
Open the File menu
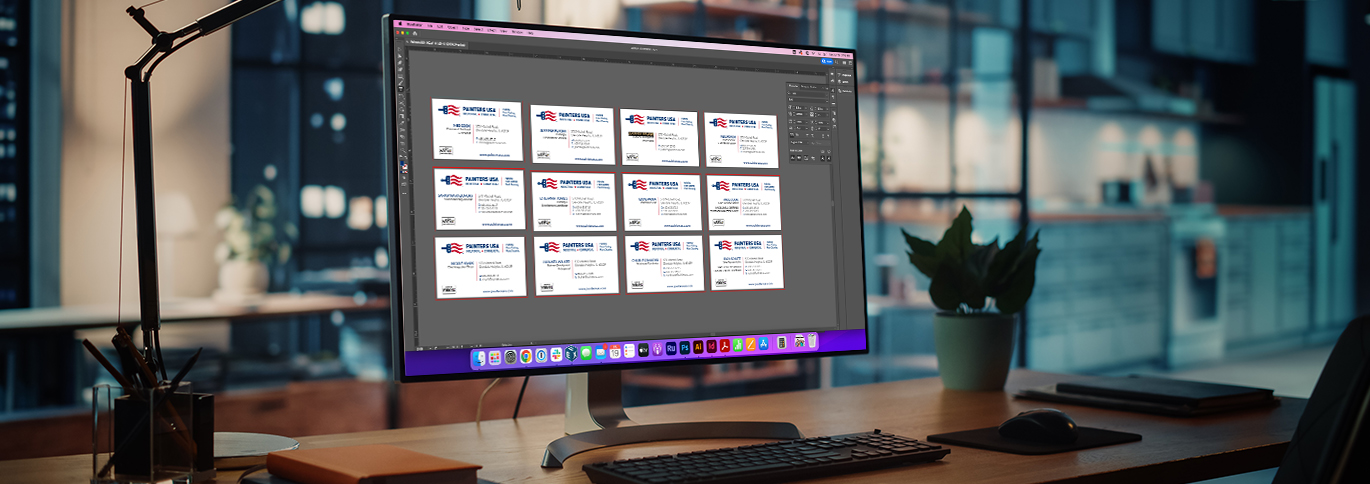pos(430,26)
